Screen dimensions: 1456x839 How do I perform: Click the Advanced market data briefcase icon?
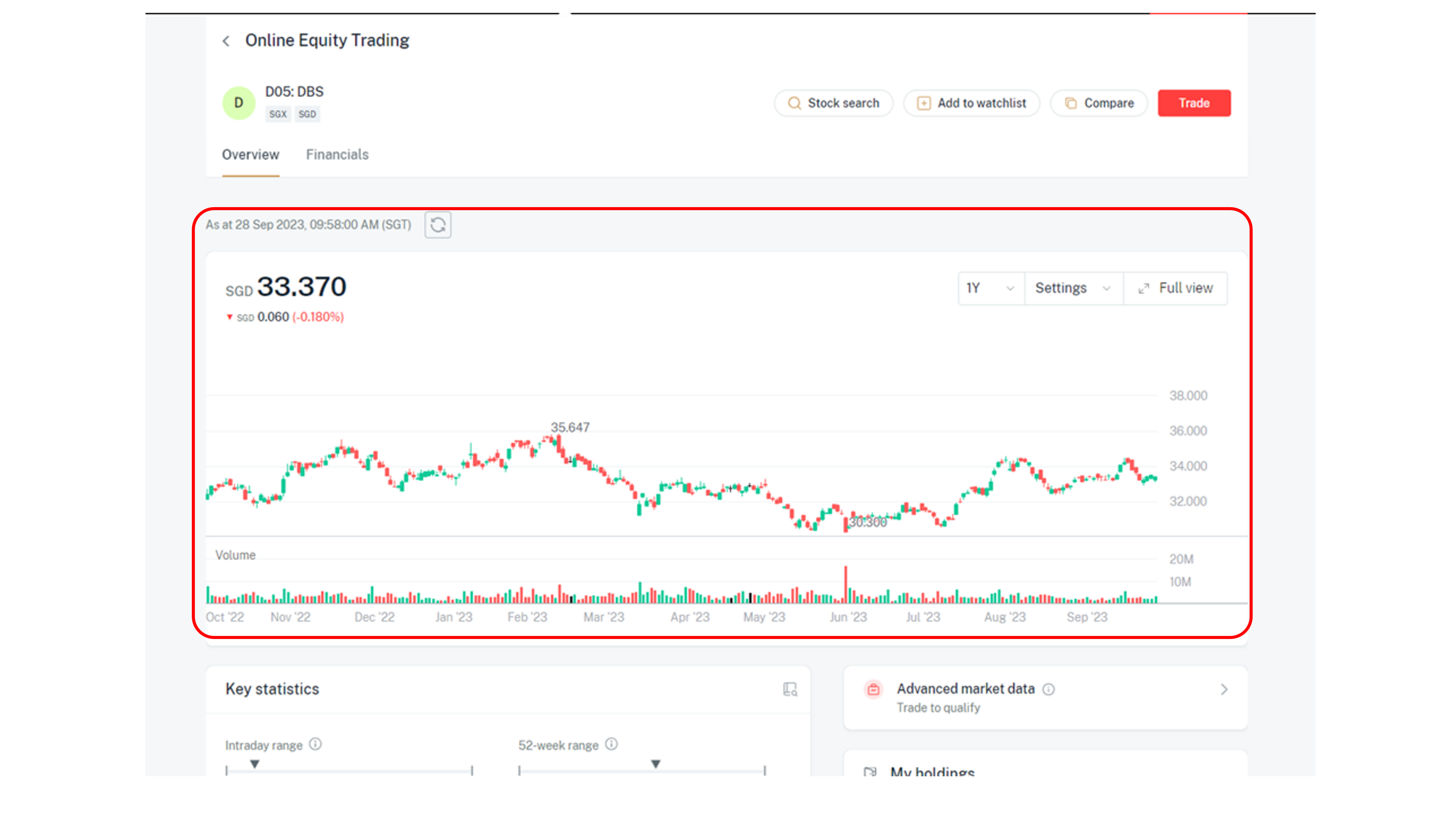tap(873, 689)
